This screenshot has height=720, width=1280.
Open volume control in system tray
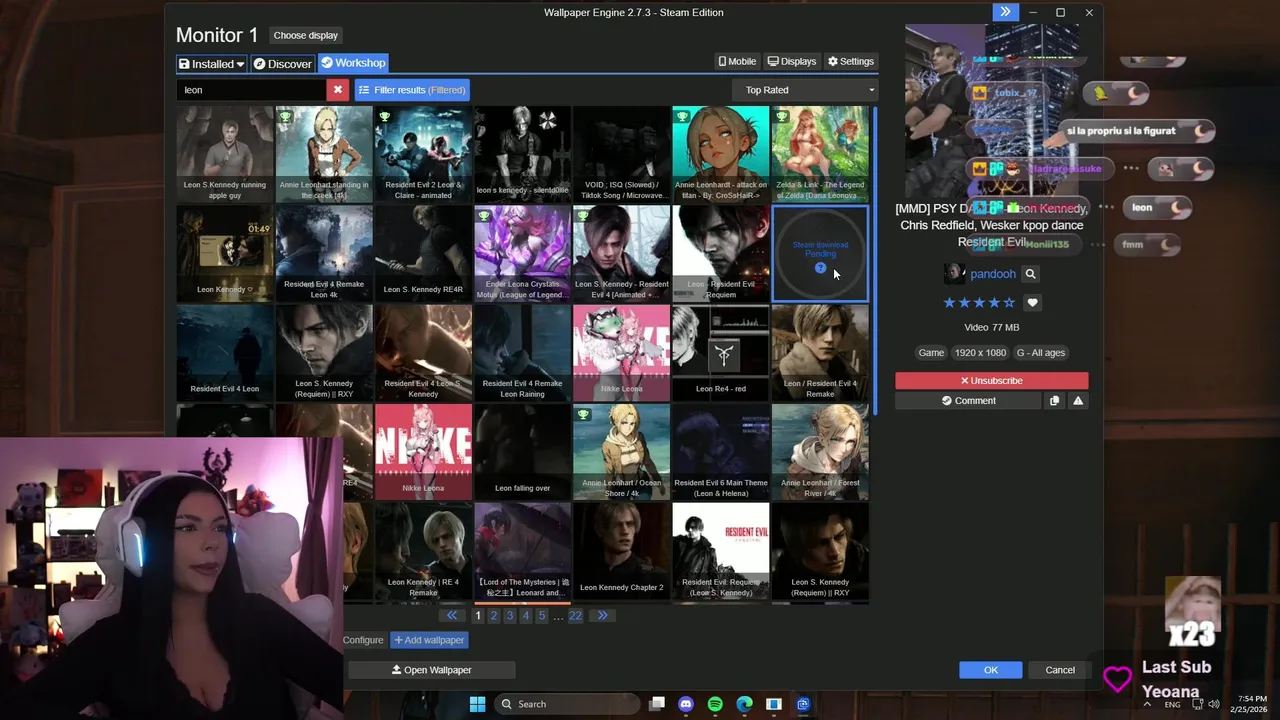pyautogui.click(x=1215, y=704)
